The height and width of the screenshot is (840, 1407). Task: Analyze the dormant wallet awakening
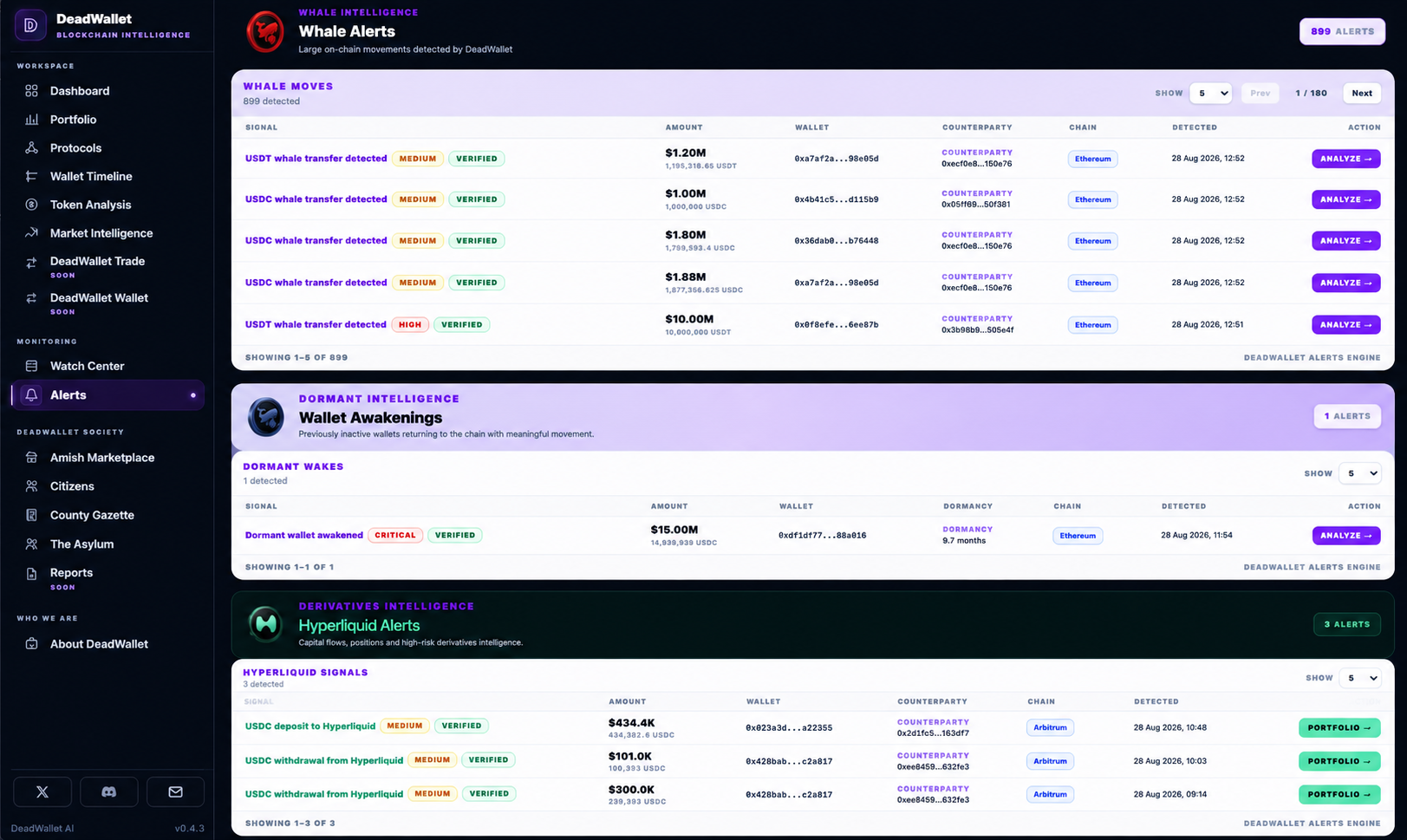click(x=1345, y=536)
